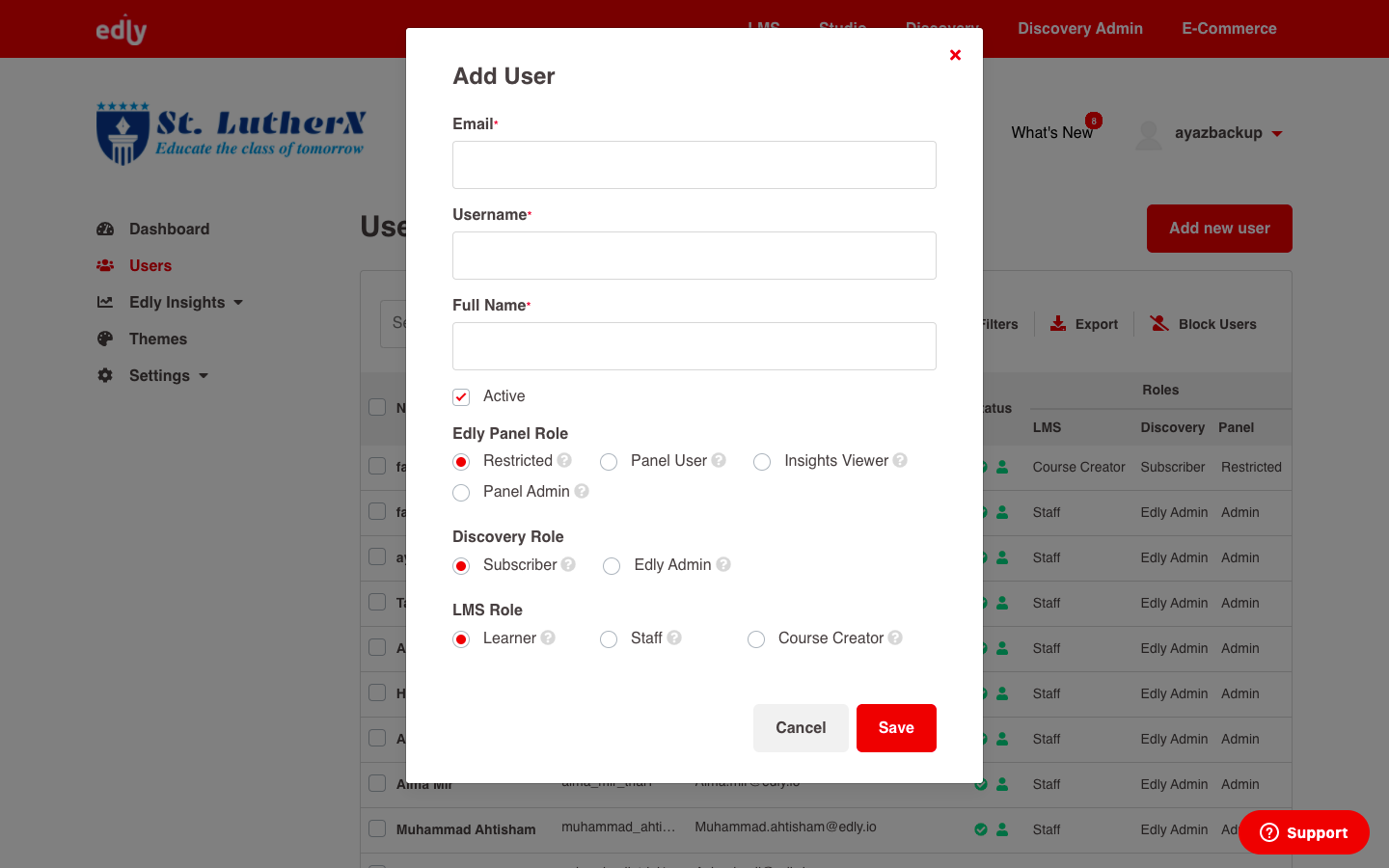Screen dimensions: 1389x868
Task: Cancel the Add User dialog
Action: point(801,727)
